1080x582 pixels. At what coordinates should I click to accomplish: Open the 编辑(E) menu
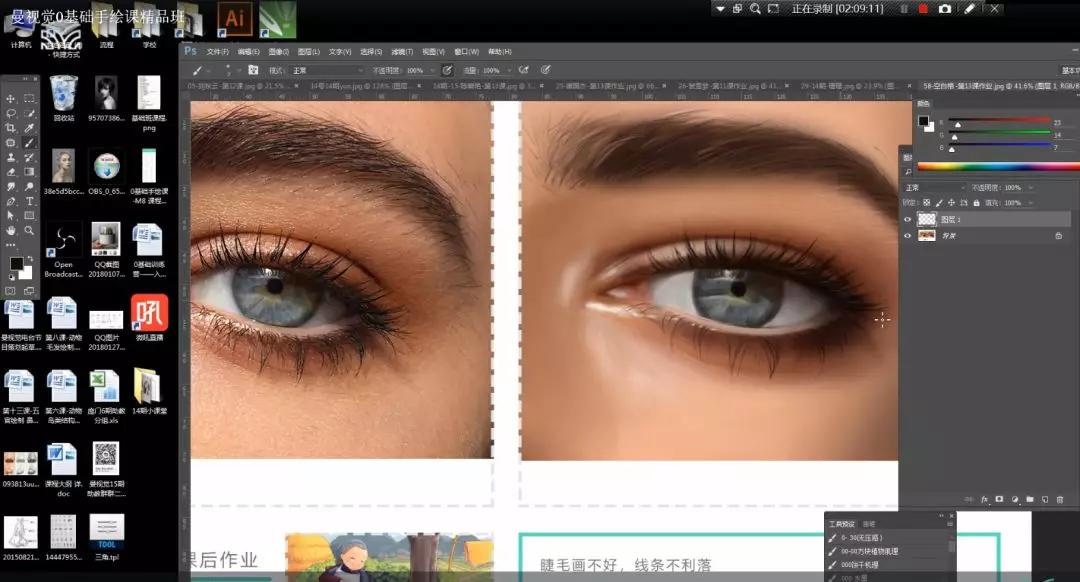pyautogui.click(x=248, y=52)
